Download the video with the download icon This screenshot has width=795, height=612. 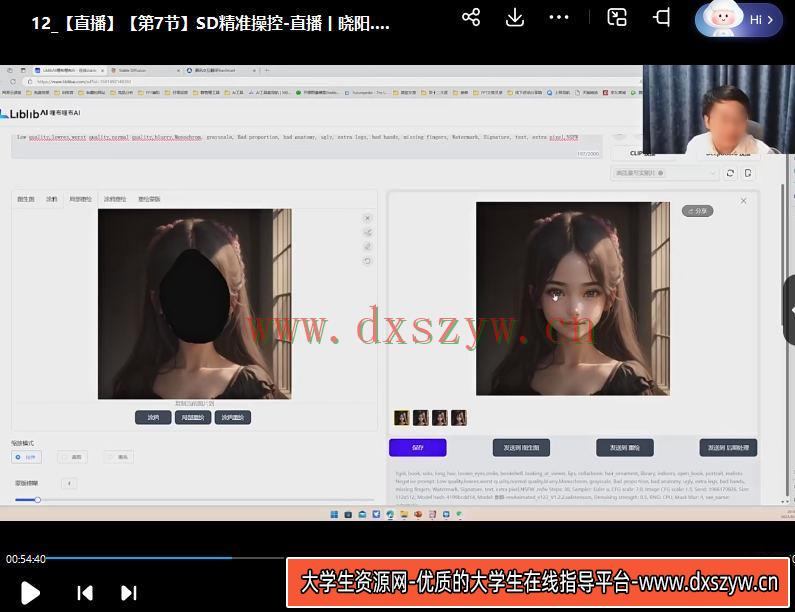[515, 17]
